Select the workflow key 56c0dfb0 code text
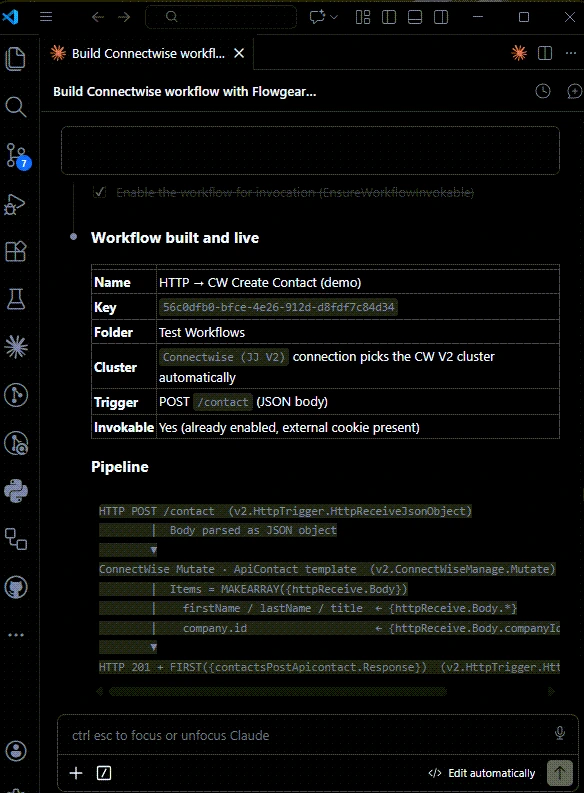Viewport: 584px width, 793px height. click(278, 307)
